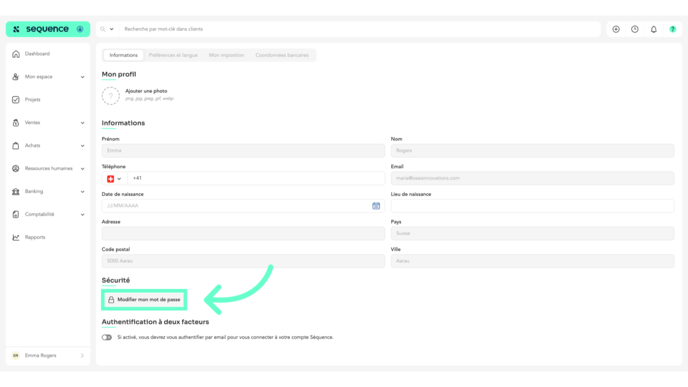Image resolution: width=688 pixels, height=387 pixels.
Task: Open the clock history icon
Action: [x=635, y=29]
